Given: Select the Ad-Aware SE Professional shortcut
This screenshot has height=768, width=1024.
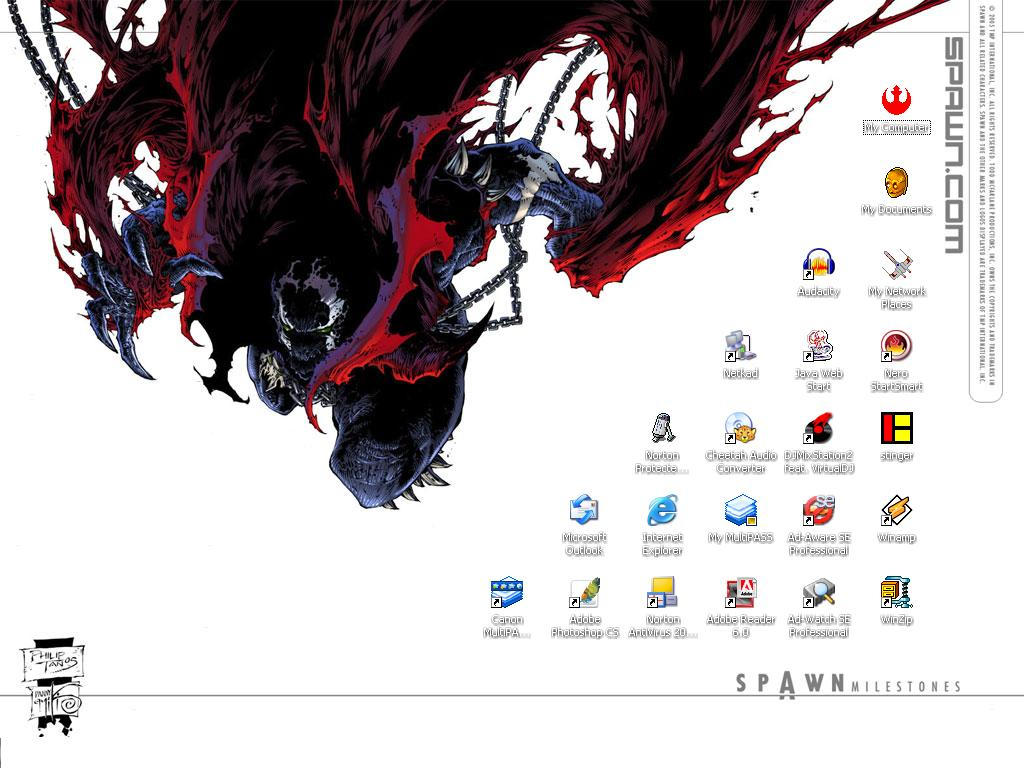Looking at the screenshot, I should tap(818, 510).
